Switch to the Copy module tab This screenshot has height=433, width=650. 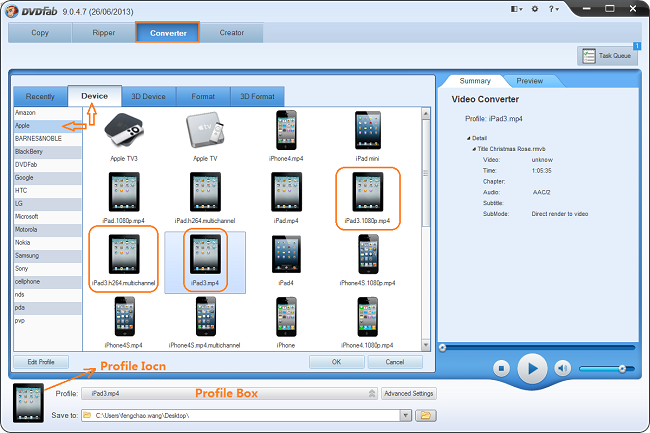click(40, 33)
